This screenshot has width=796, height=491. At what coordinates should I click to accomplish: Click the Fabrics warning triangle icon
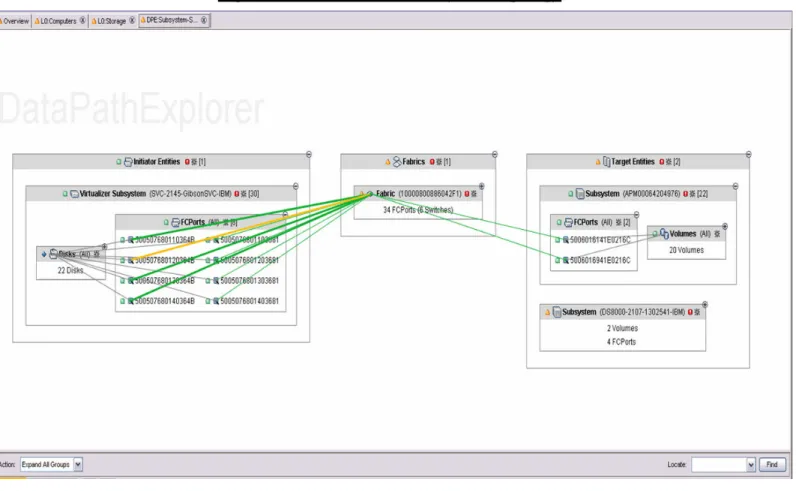coord(388,162)
